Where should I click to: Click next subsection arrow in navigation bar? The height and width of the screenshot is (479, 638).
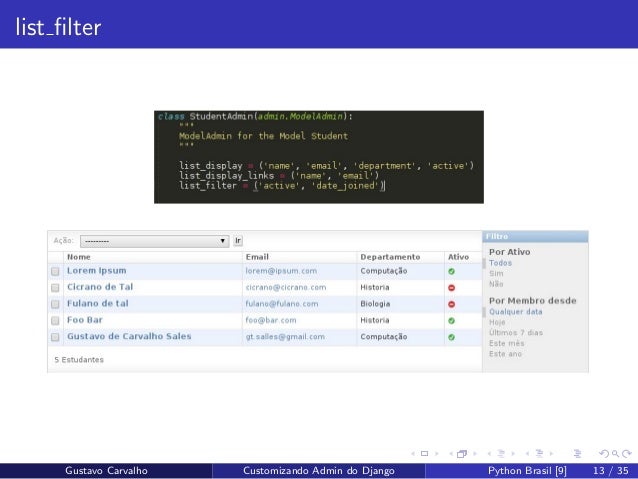coord(513,453)
